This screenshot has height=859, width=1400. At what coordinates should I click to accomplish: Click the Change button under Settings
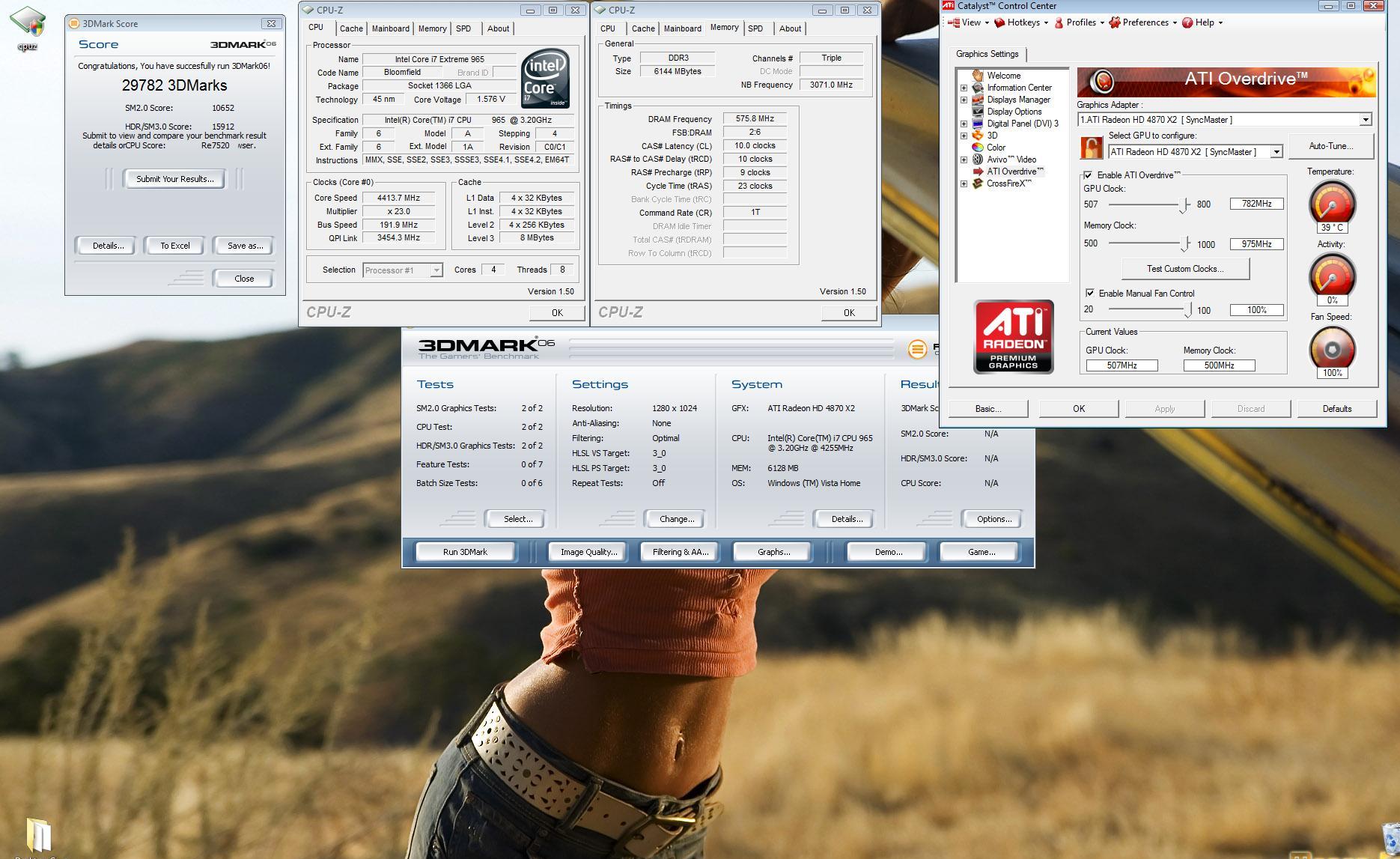point(677,519)
